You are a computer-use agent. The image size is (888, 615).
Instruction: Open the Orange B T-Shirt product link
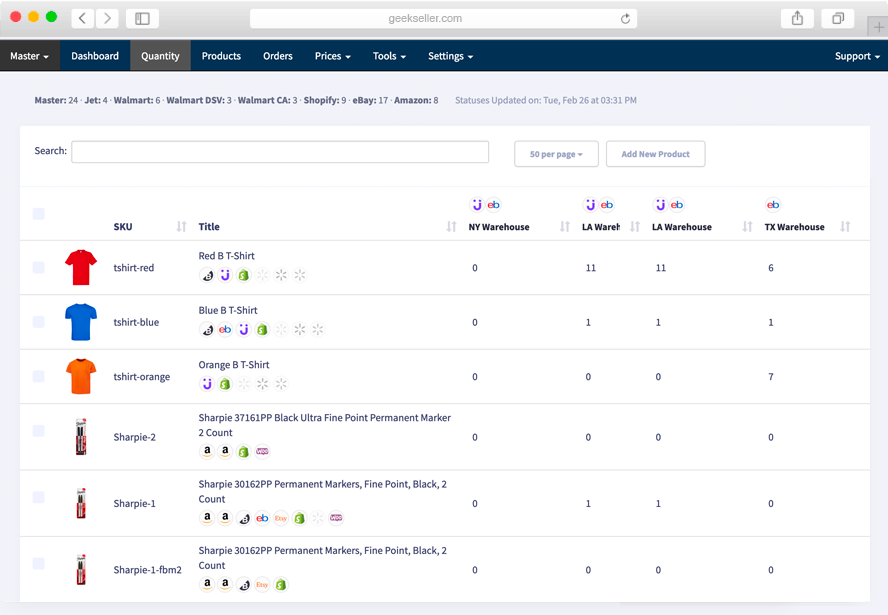click(234, 365)
